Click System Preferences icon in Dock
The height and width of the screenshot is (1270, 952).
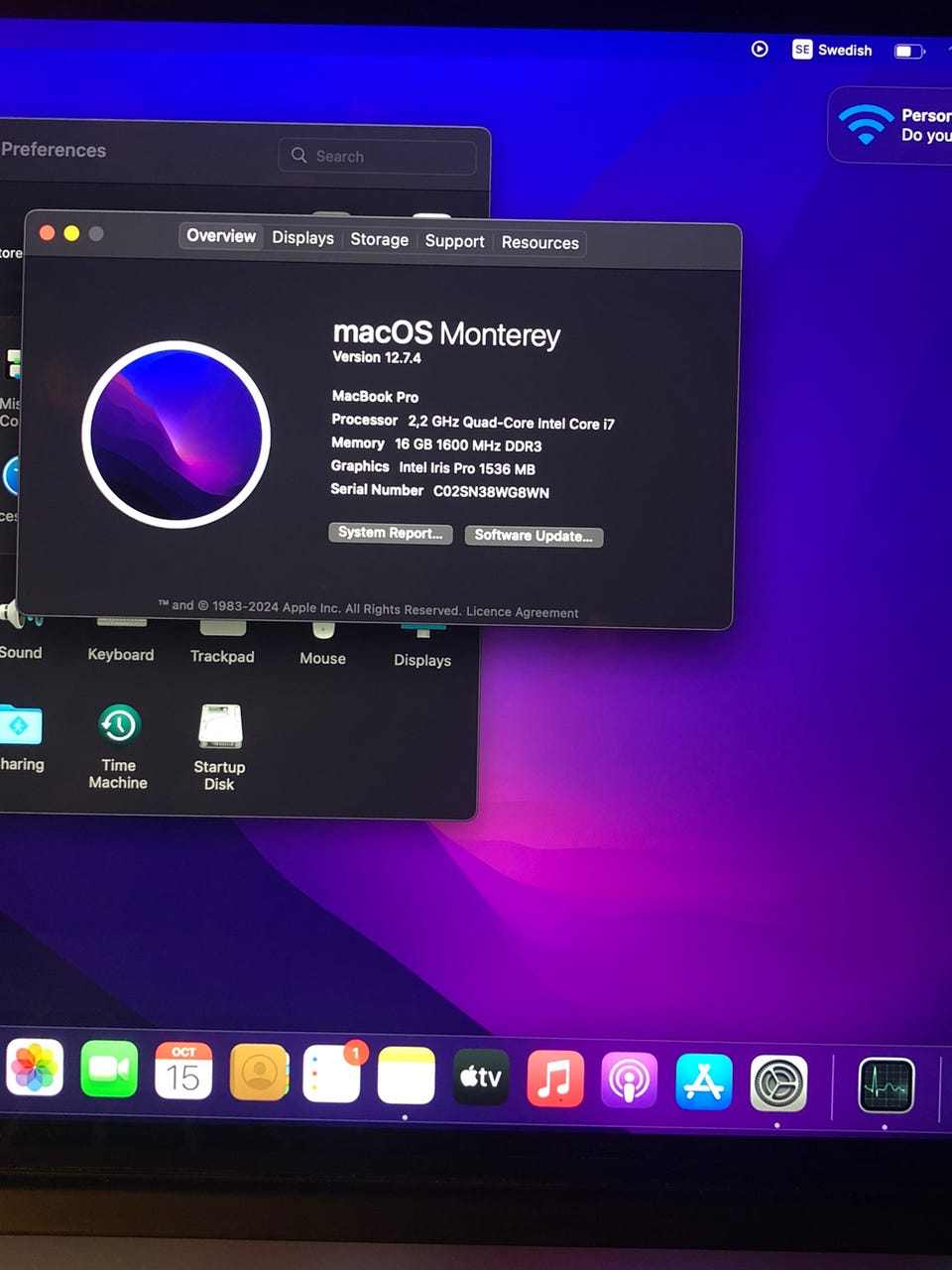click(778, 1083)
